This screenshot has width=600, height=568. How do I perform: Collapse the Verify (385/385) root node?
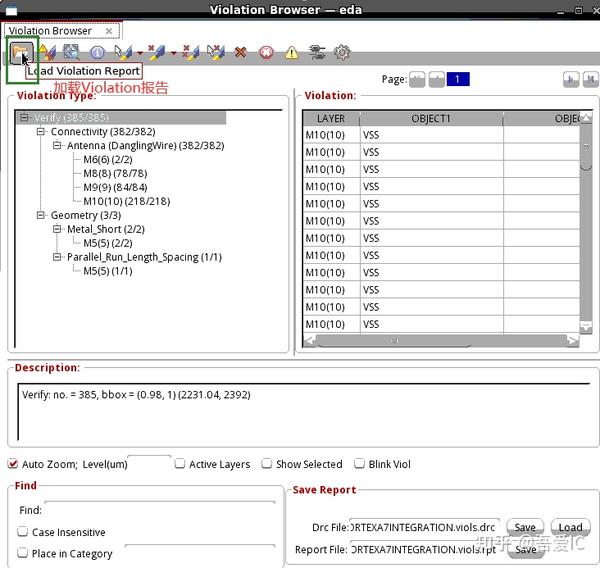click(24, 117)
